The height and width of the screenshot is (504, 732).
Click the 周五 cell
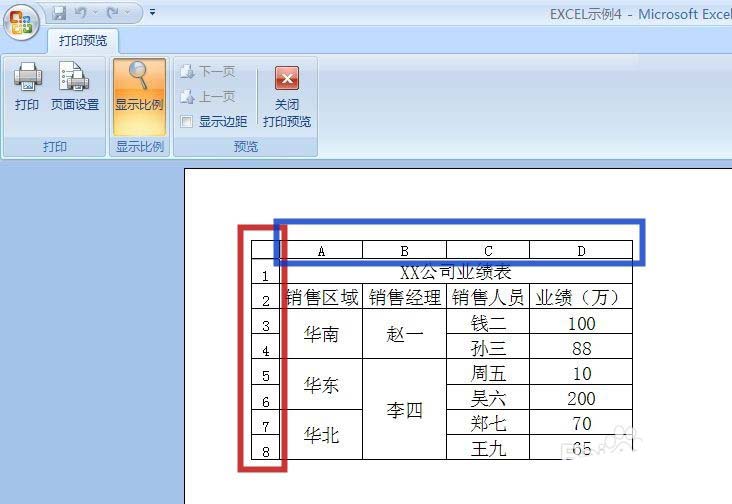488,372
